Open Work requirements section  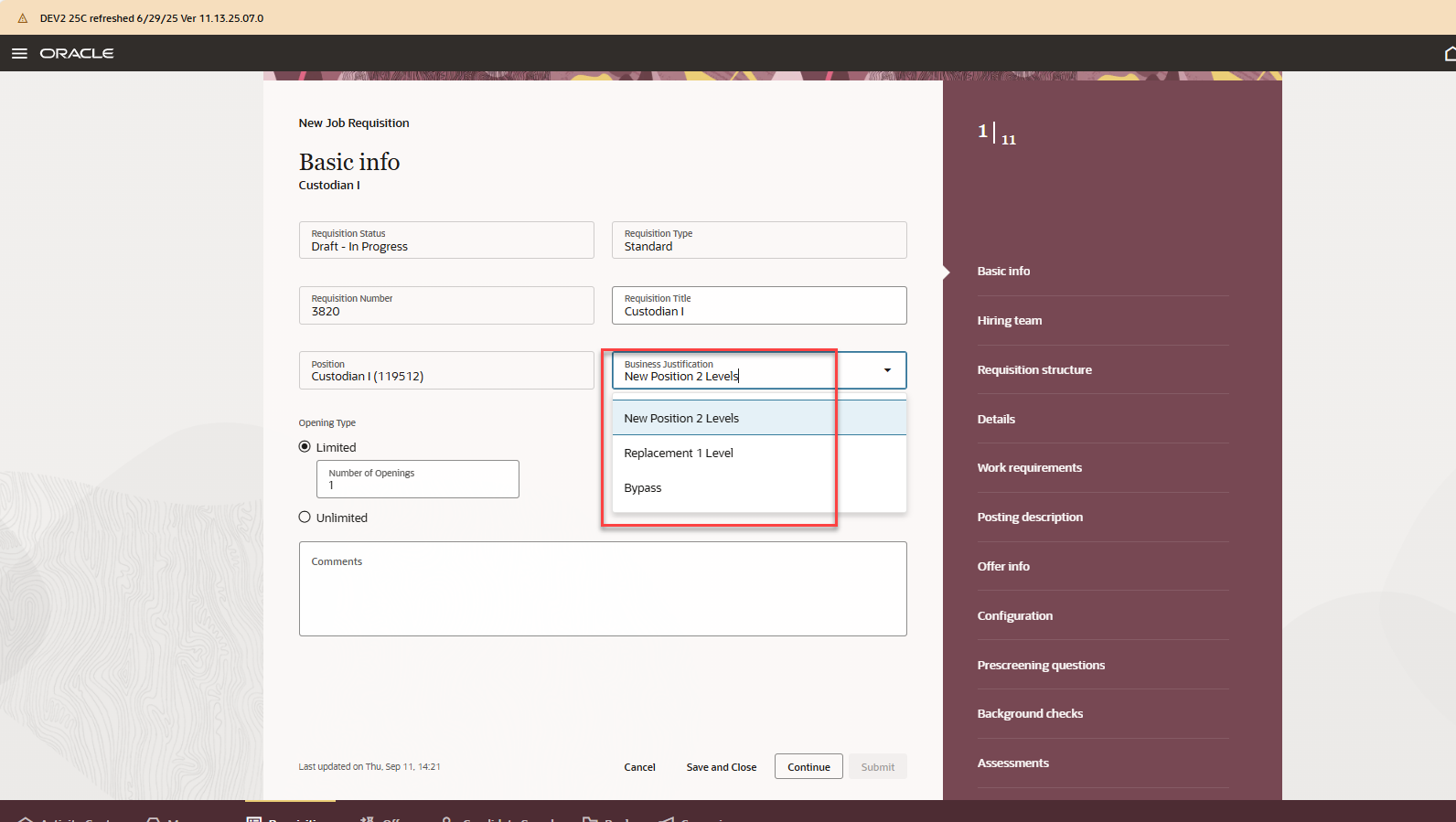click(1029, 467)
